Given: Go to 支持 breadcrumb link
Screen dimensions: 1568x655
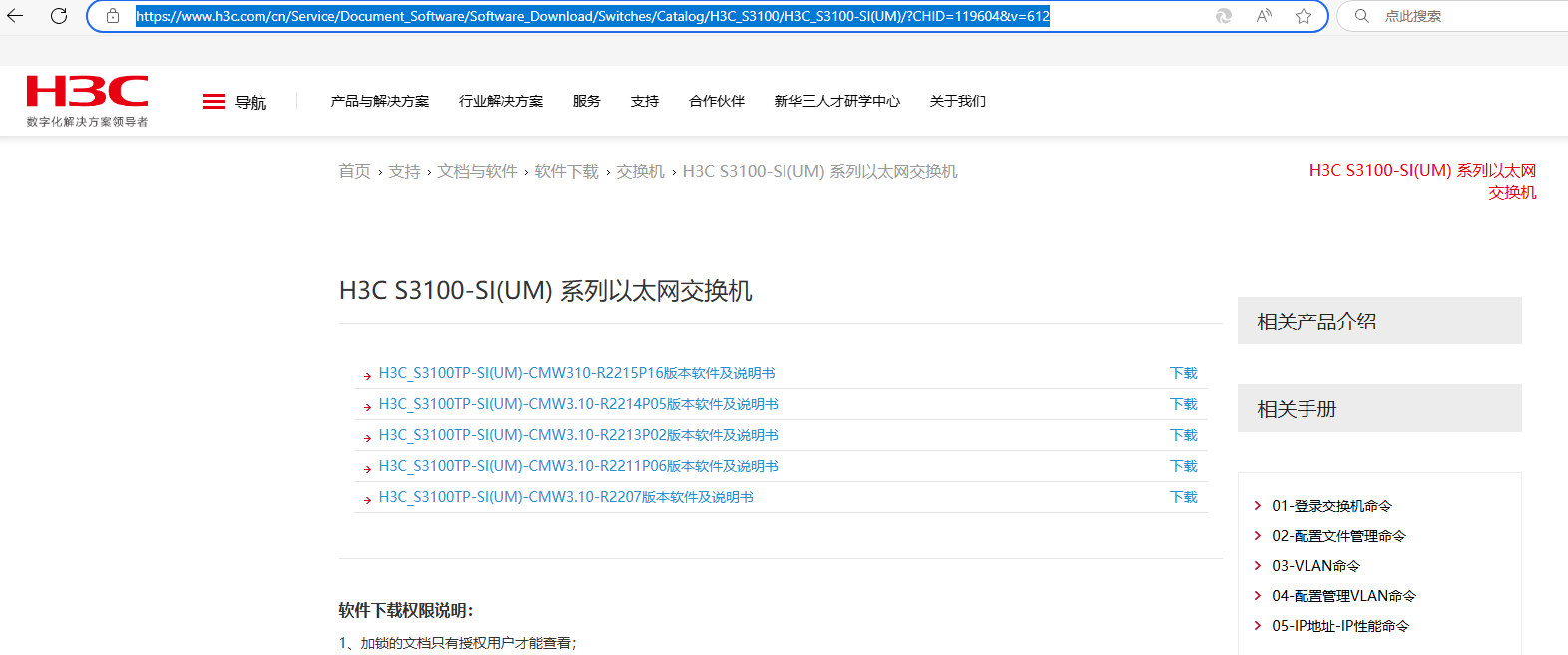Looking at the screenshot, I should [x=404, y=171].
